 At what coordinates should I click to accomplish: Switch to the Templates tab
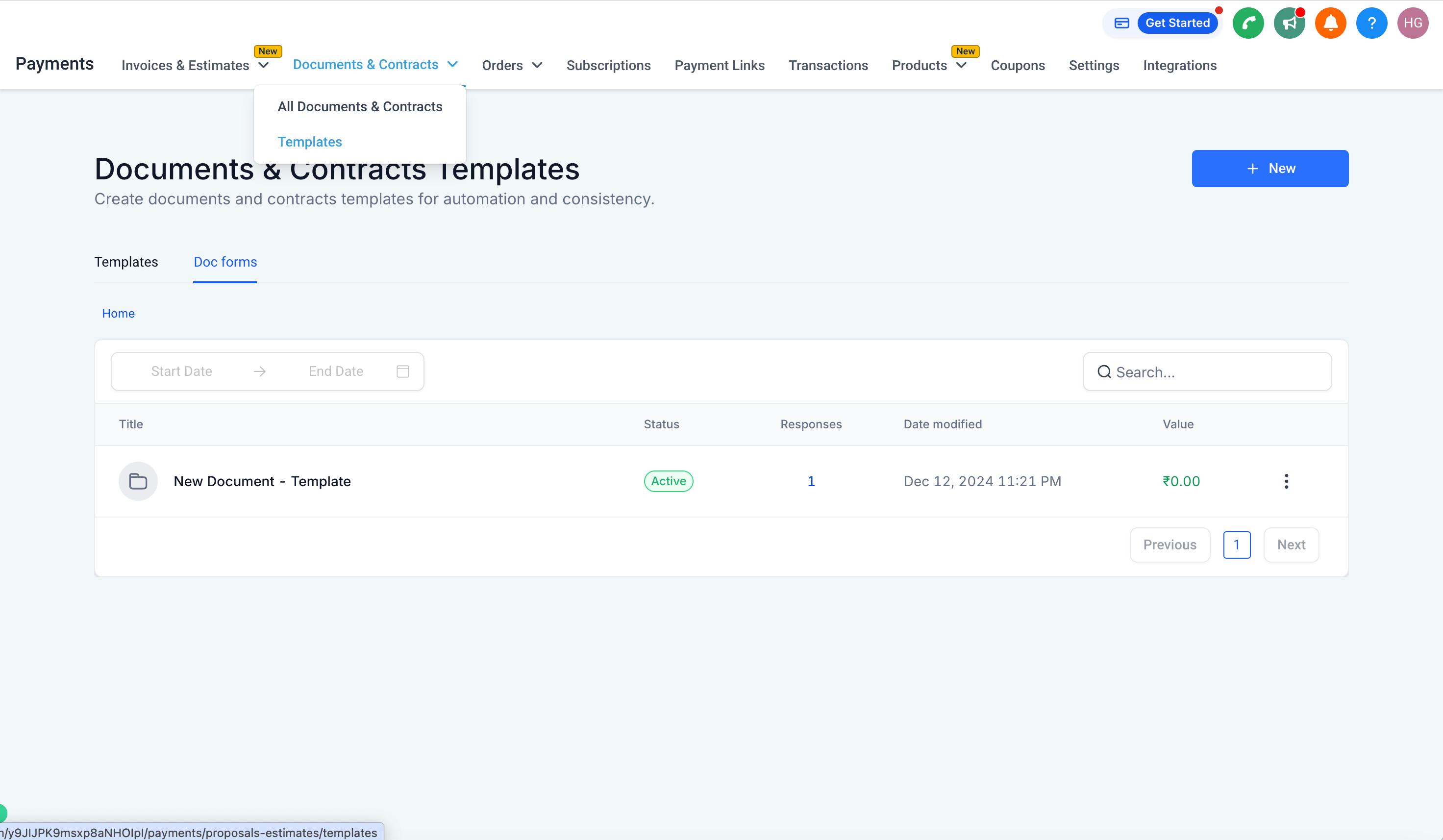126,262
